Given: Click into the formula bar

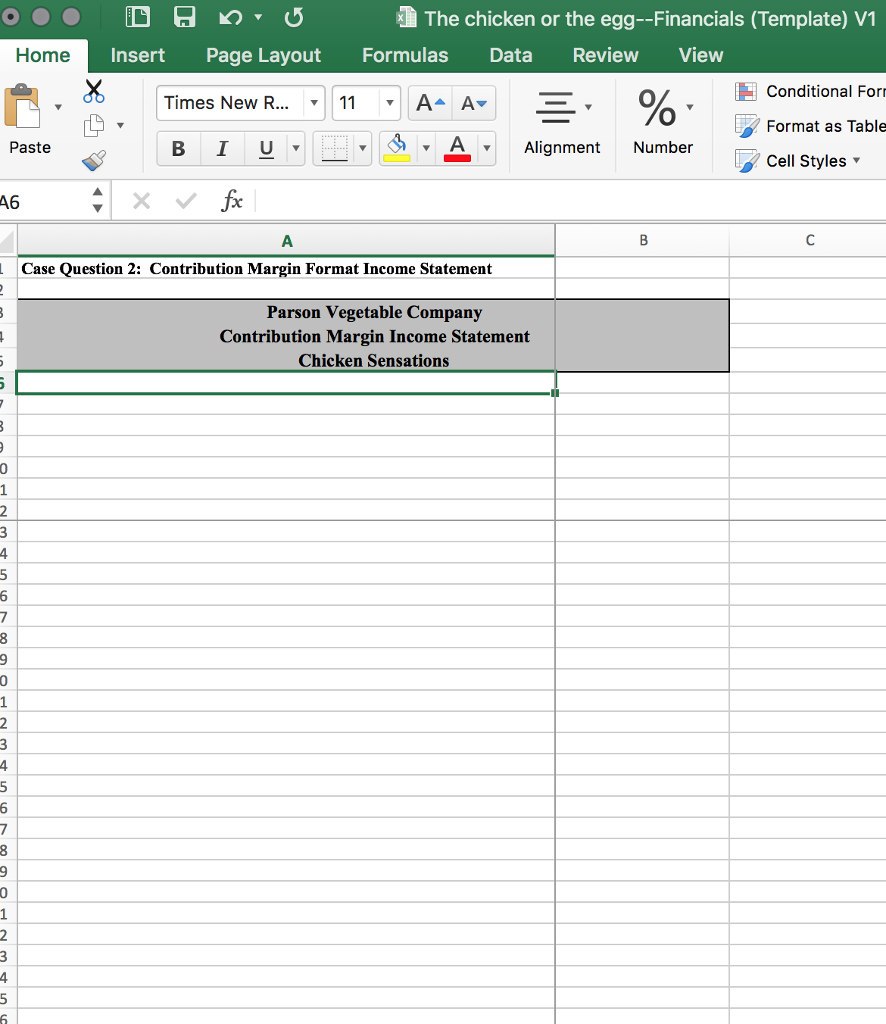Looking at the screenshot, I should tap(571, 200).
